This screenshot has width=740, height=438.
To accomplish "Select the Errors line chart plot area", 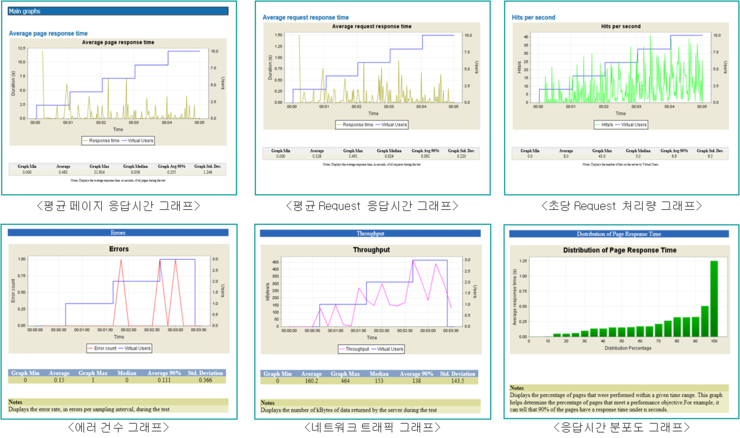I will pos(118,292).
